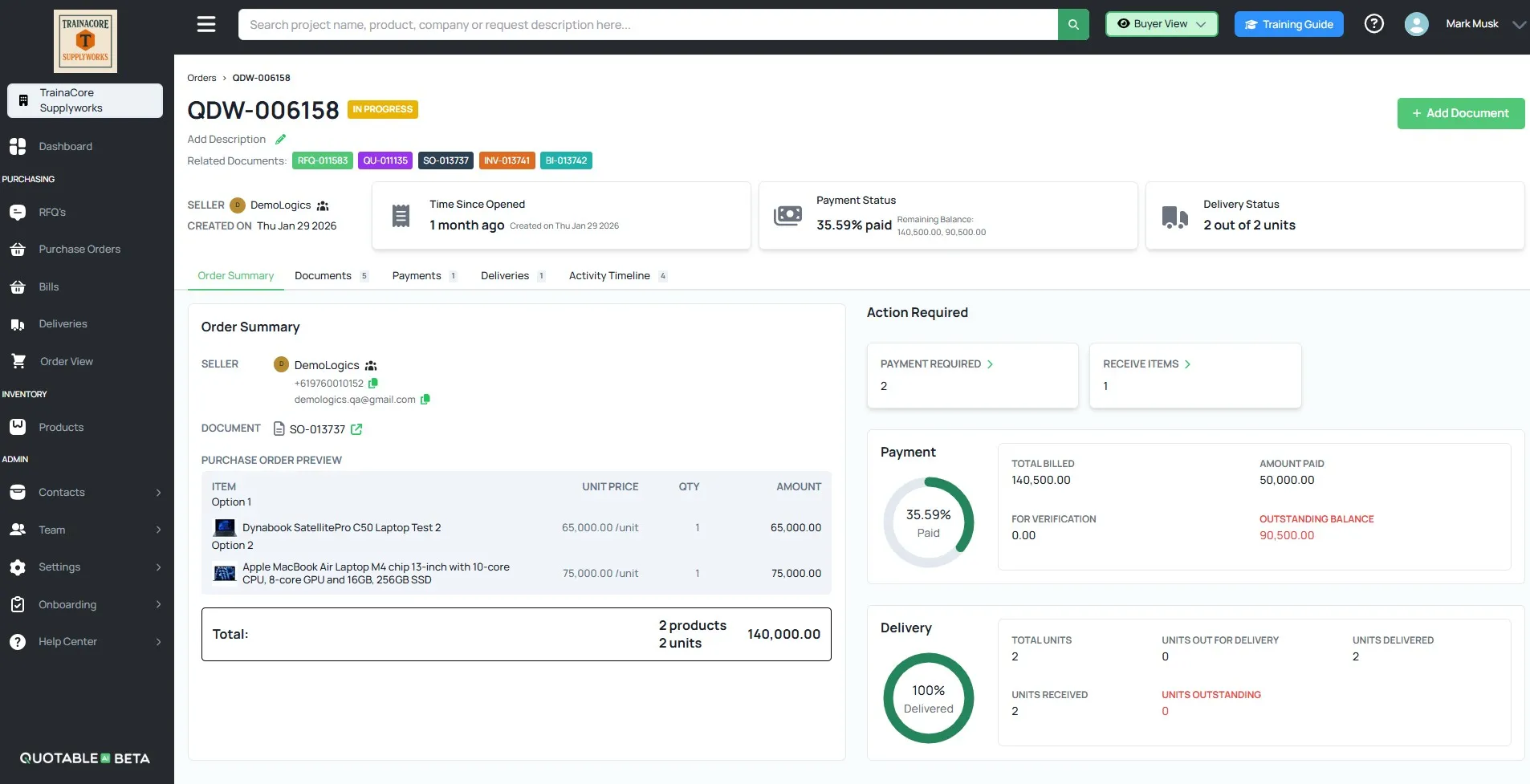This screenshot has width=1530, height=784.
Task: Click the 35.59% Paid progress circle
Action: (x=929, y=522)
